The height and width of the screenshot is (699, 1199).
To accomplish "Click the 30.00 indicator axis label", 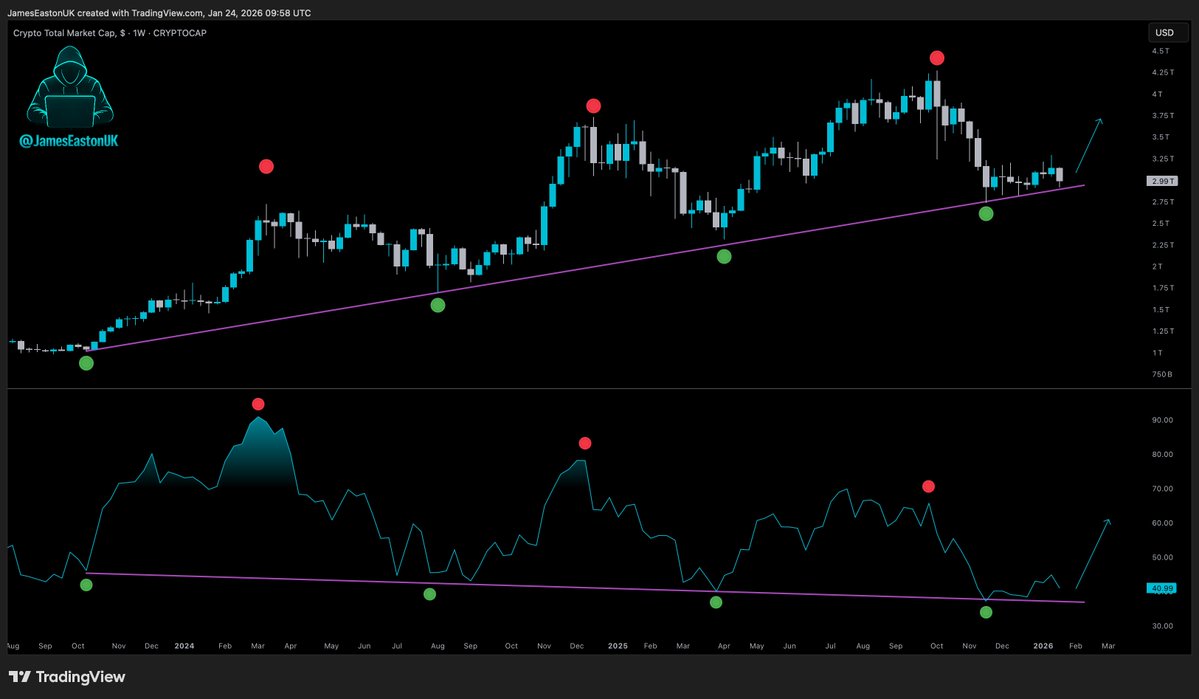I will pyautogui.click(x=1162, y=626).
